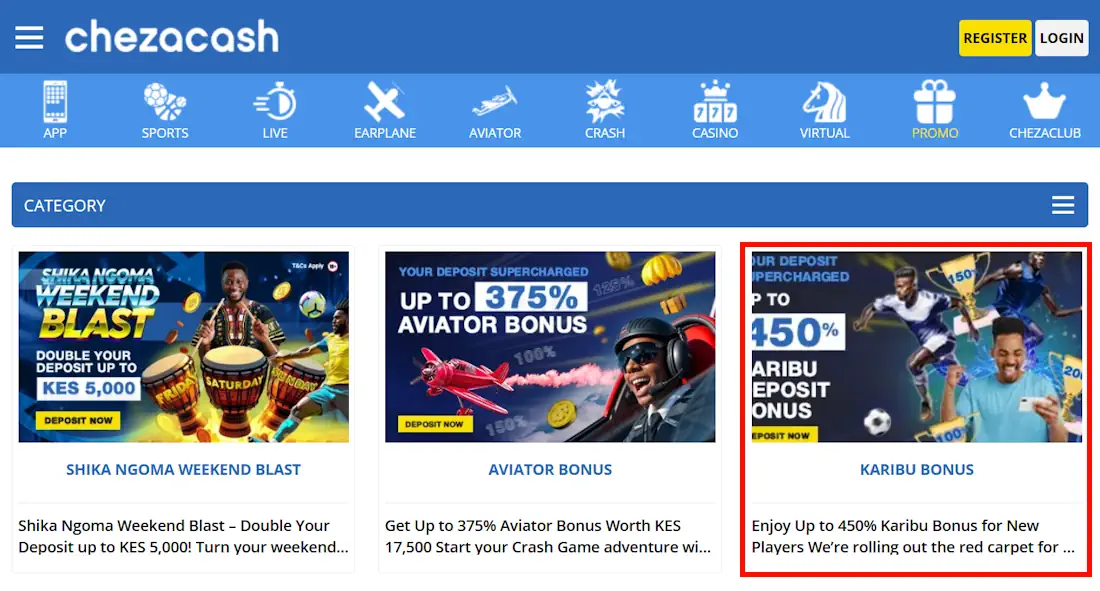Go to the SPORTS balls icon
The width and height of the screenshot is (1100, 591).
click(165, 102)
